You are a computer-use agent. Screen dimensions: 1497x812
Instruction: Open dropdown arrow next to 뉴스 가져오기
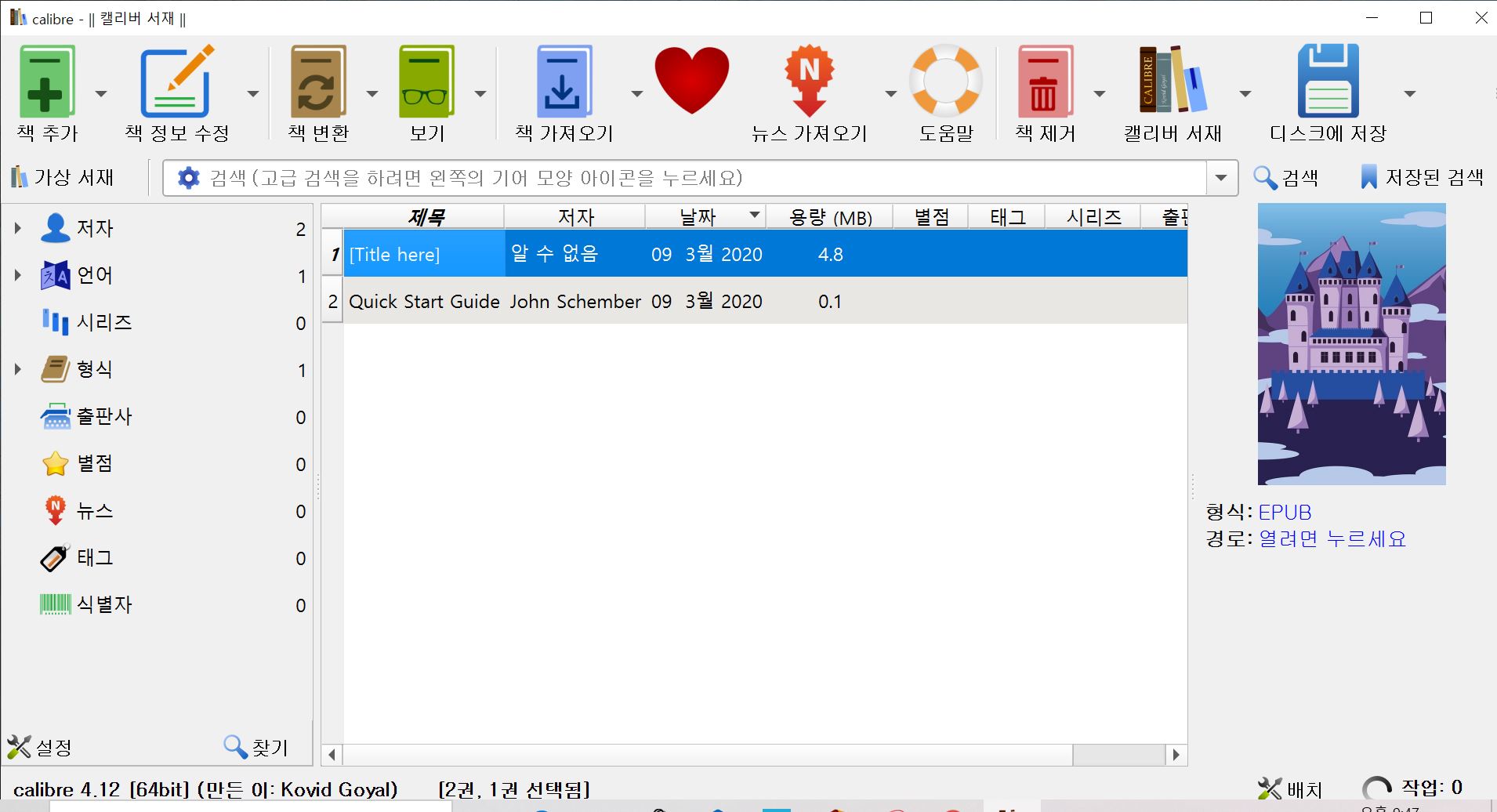[x=890, y=93]
